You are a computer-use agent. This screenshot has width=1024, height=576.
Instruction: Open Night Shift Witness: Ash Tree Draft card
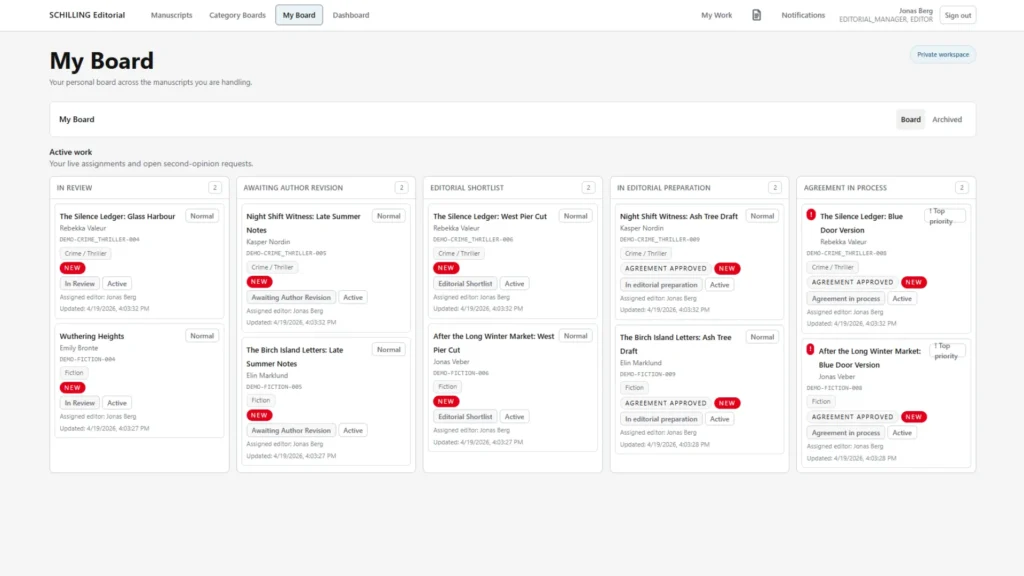tap(679, 216)
